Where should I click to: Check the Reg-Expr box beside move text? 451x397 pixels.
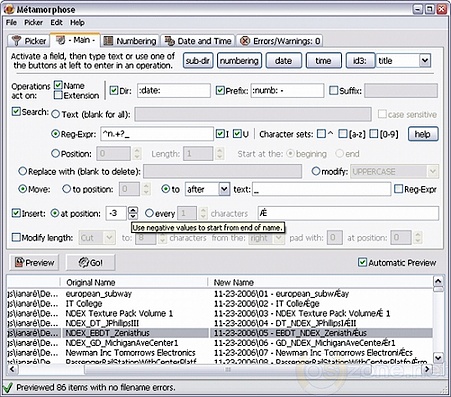[x=398, y=189]
